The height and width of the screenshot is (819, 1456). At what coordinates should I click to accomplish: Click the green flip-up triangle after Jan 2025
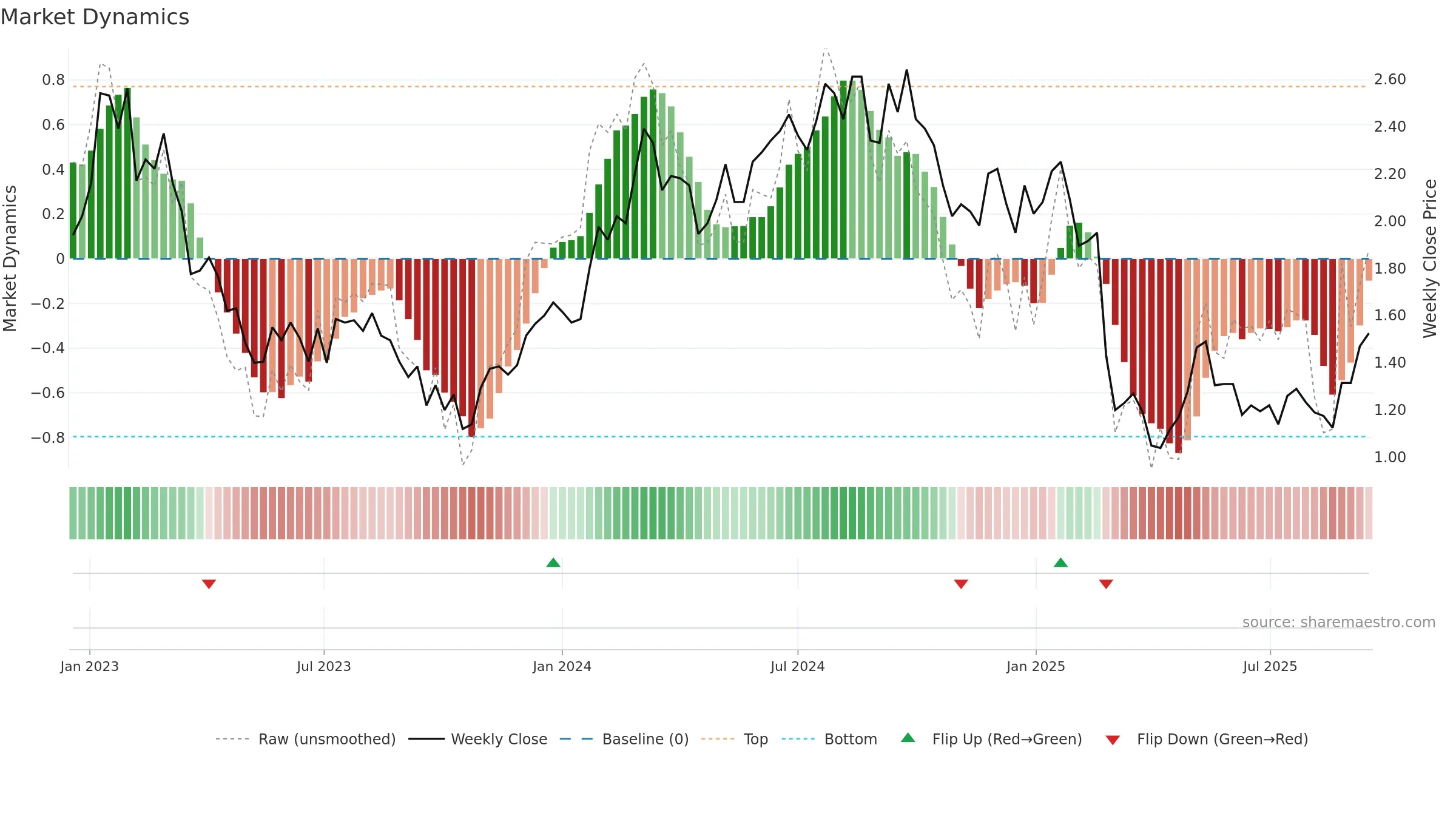[x=1060, y=563]
